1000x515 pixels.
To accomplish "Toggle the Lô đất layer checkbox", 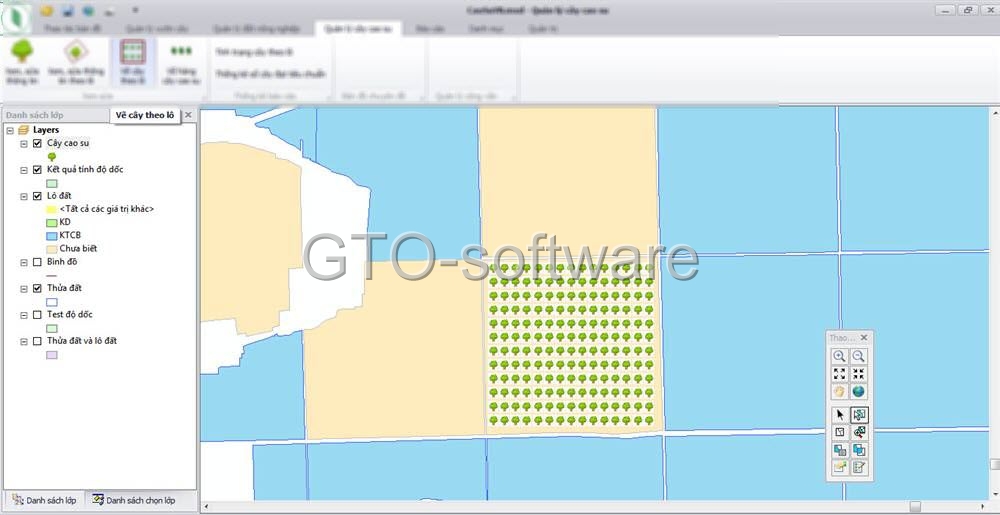I will click(x=37, y=196).
